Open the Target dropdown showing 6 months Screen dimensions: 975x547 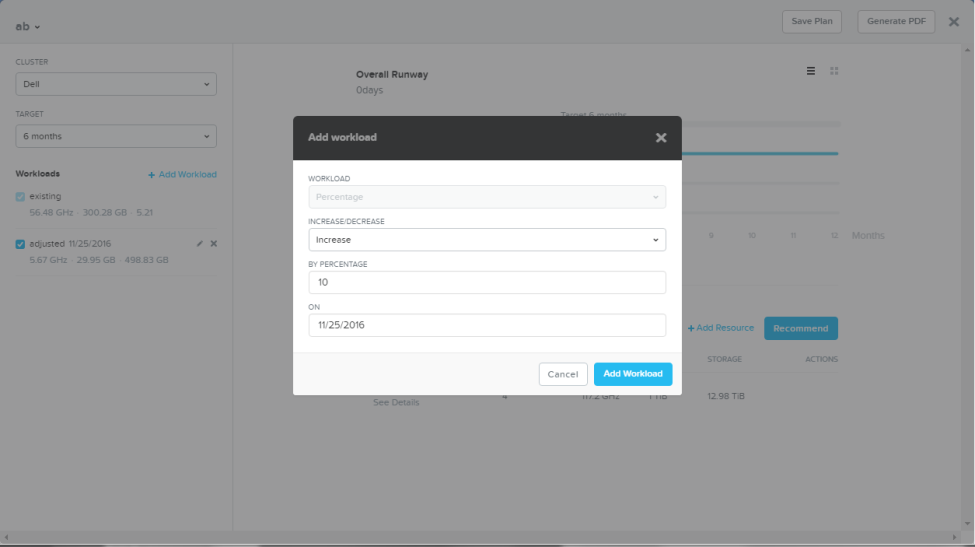(x=116, y=136)
